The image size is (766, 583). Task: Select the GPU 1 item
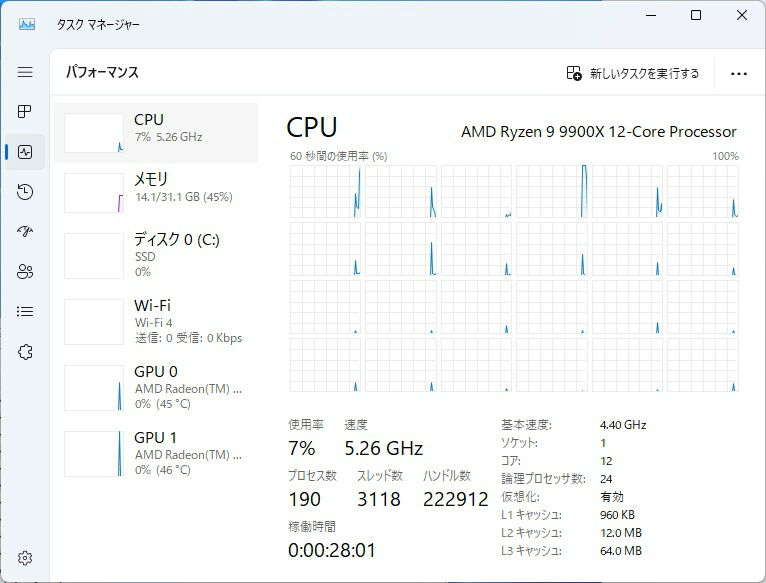tap(156, 453)
